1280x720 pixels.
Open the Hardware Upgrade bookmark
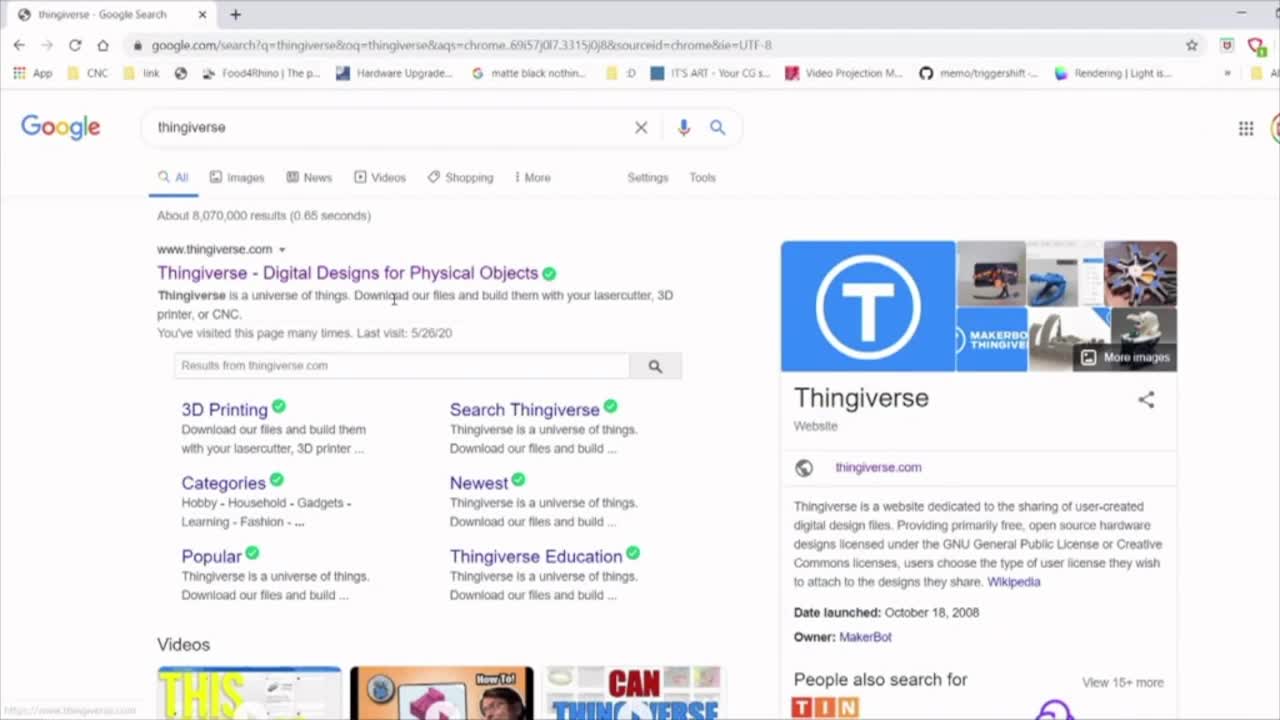[395, 73]
